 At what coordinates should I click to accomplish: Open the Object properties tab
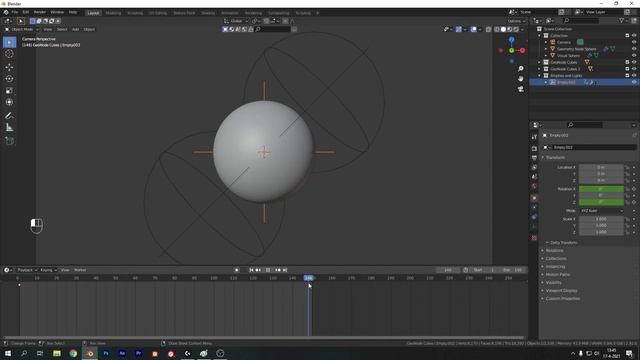point(534,198)
